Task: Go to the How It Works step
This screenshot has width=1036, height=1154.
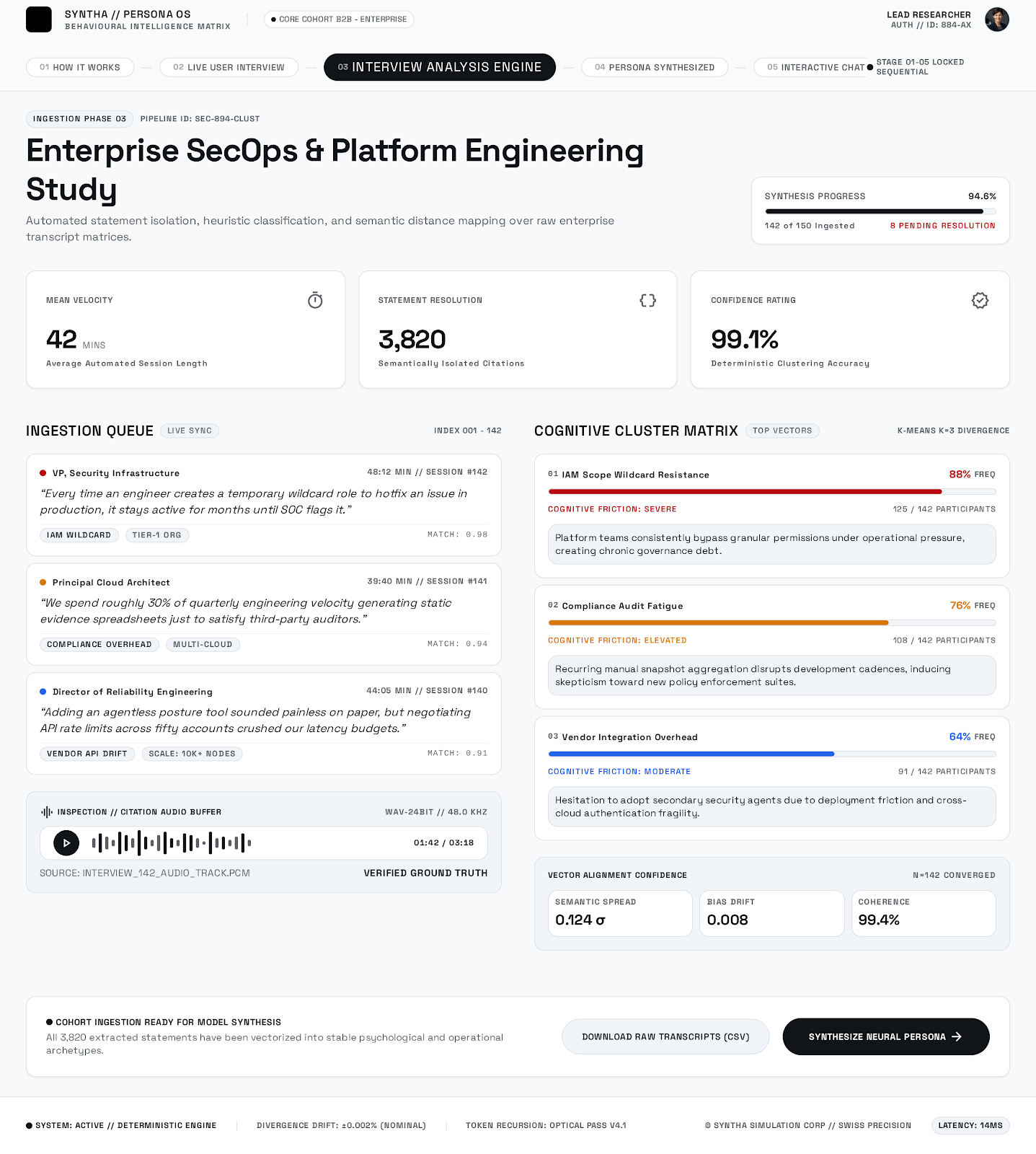Action: pyautogui.click(x=80, y=67)
